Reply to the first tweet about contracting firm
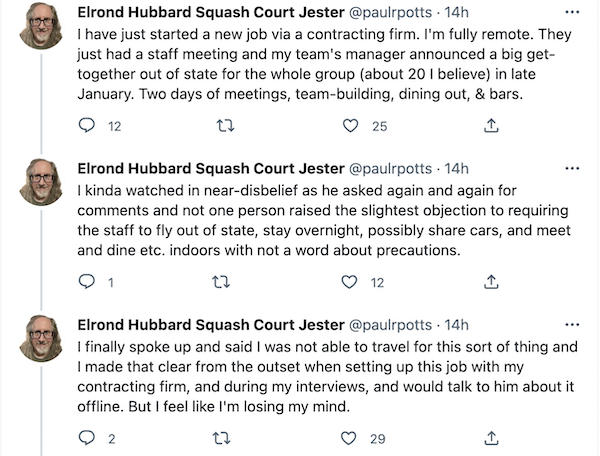The height and width of the screenshot is (456, 600). pos(86,125)
